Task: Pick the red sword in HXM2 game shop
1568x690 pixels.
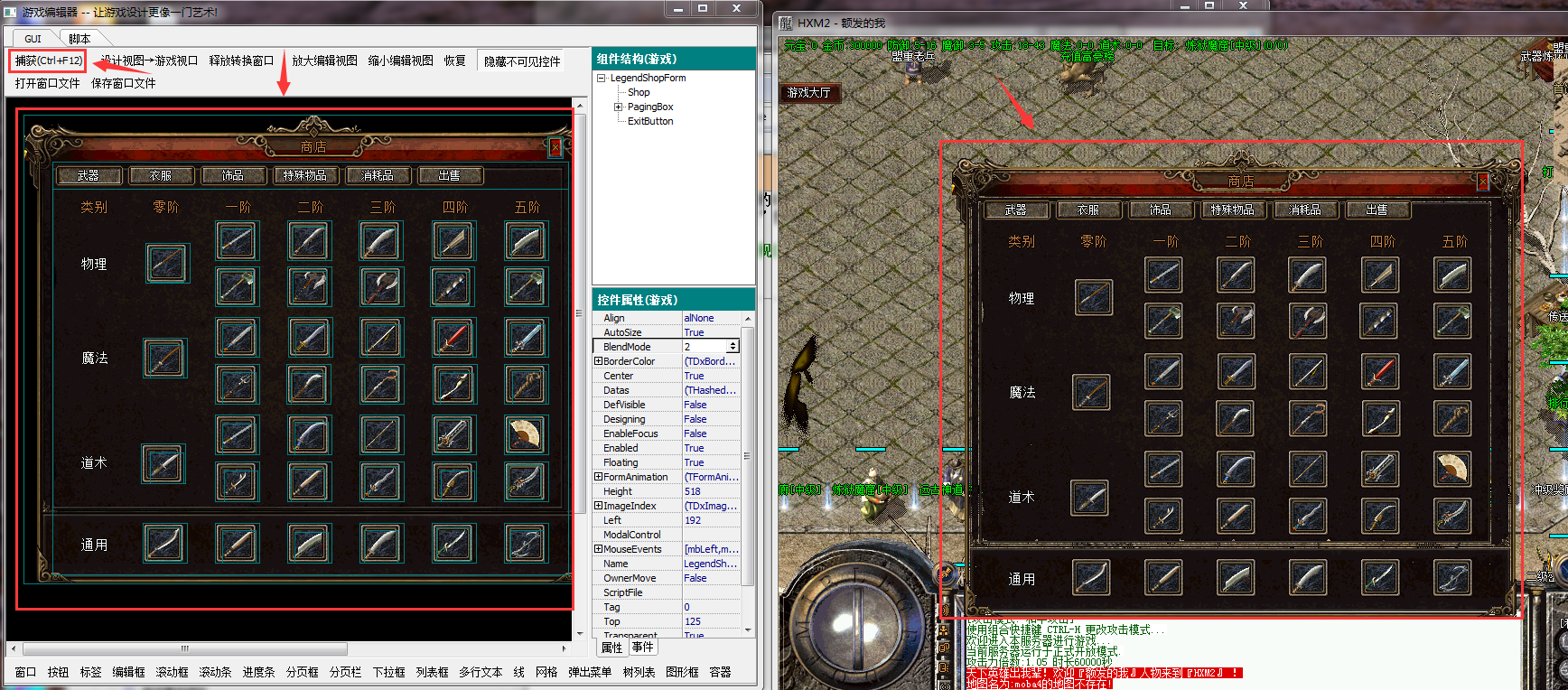Action: [1381, 371]
